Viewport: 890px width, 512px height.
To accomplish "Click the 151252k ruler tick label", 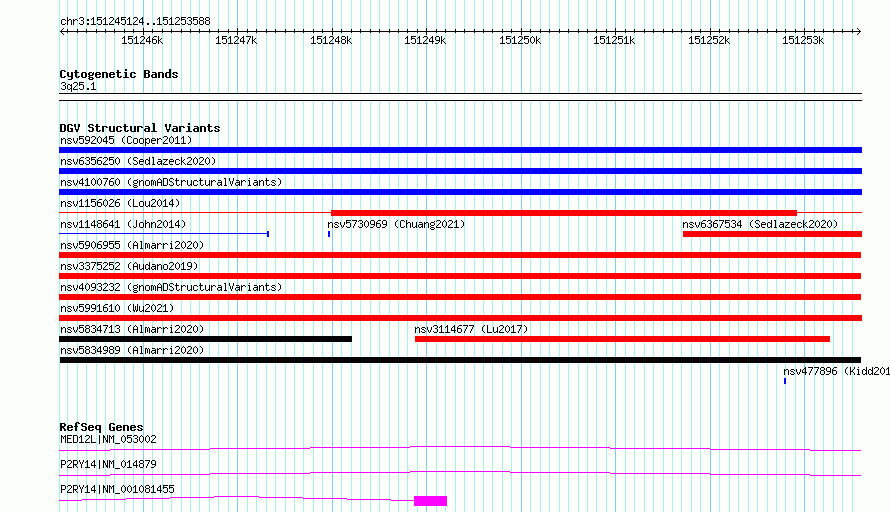I will pos(709,40).
